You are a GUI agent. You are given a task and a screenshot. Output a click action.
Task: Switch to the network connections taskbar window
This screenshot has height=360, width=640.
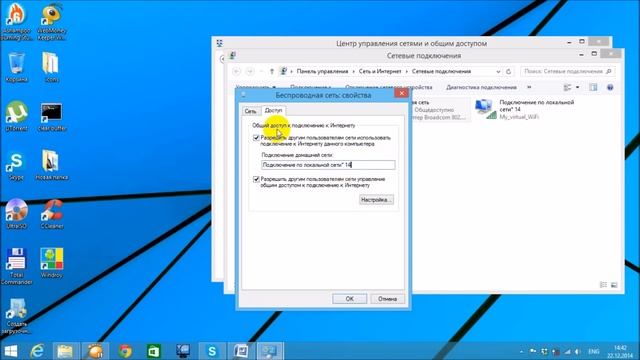[270, 351]
